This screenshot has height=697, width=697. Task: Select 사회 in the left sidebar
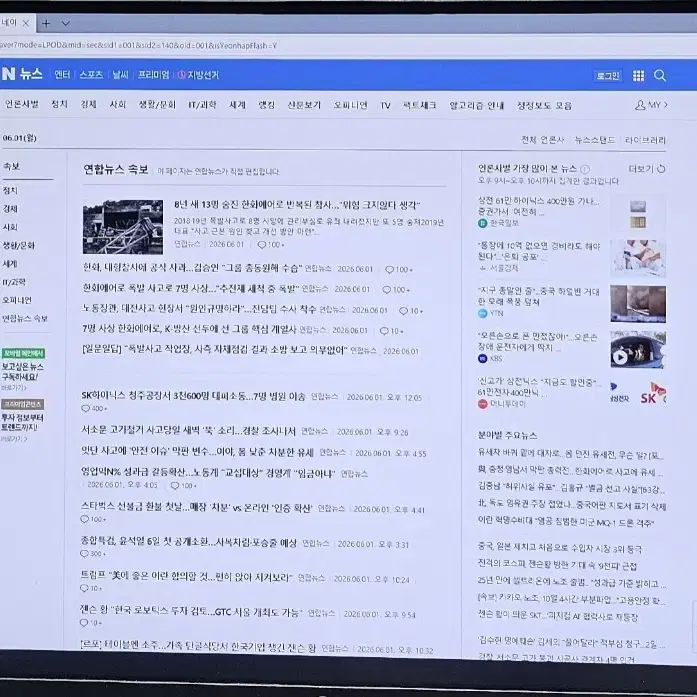[x=10, y=227]
